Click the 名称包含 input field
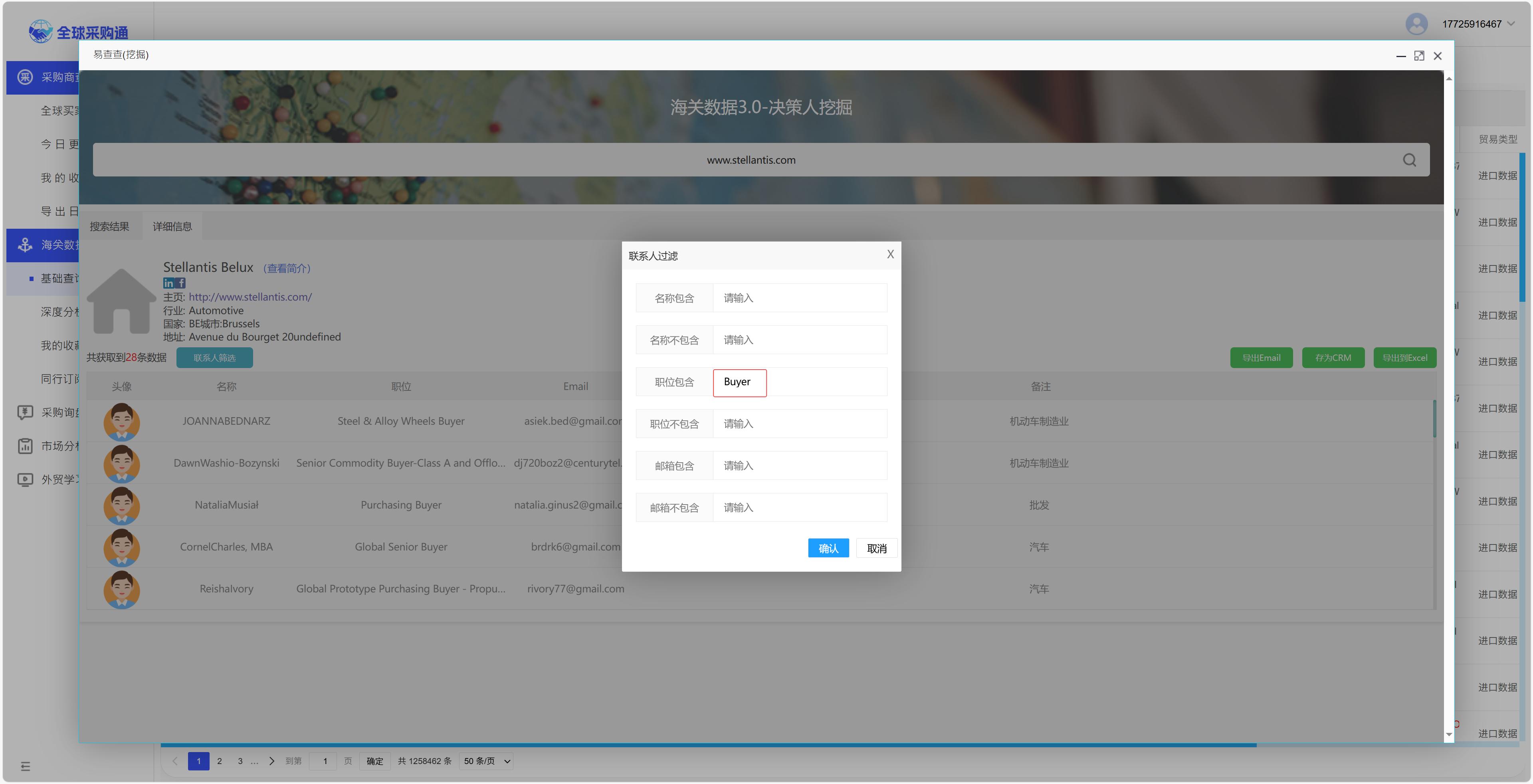The width and height of the screenshot is (1533, 784). [799, 298]
